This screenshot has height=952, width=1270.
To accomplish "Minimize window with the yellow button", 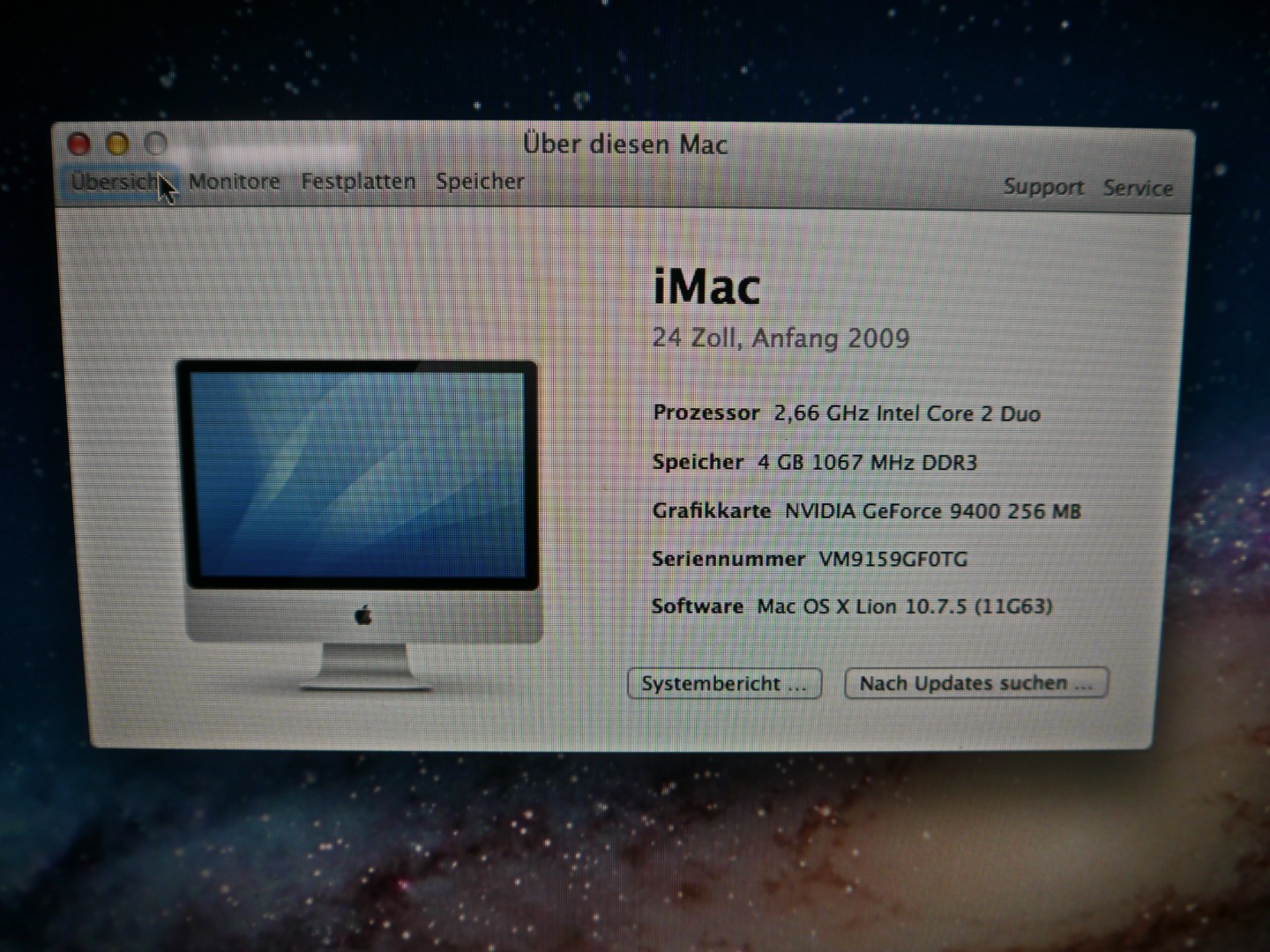I will click(x=117, y=144).
